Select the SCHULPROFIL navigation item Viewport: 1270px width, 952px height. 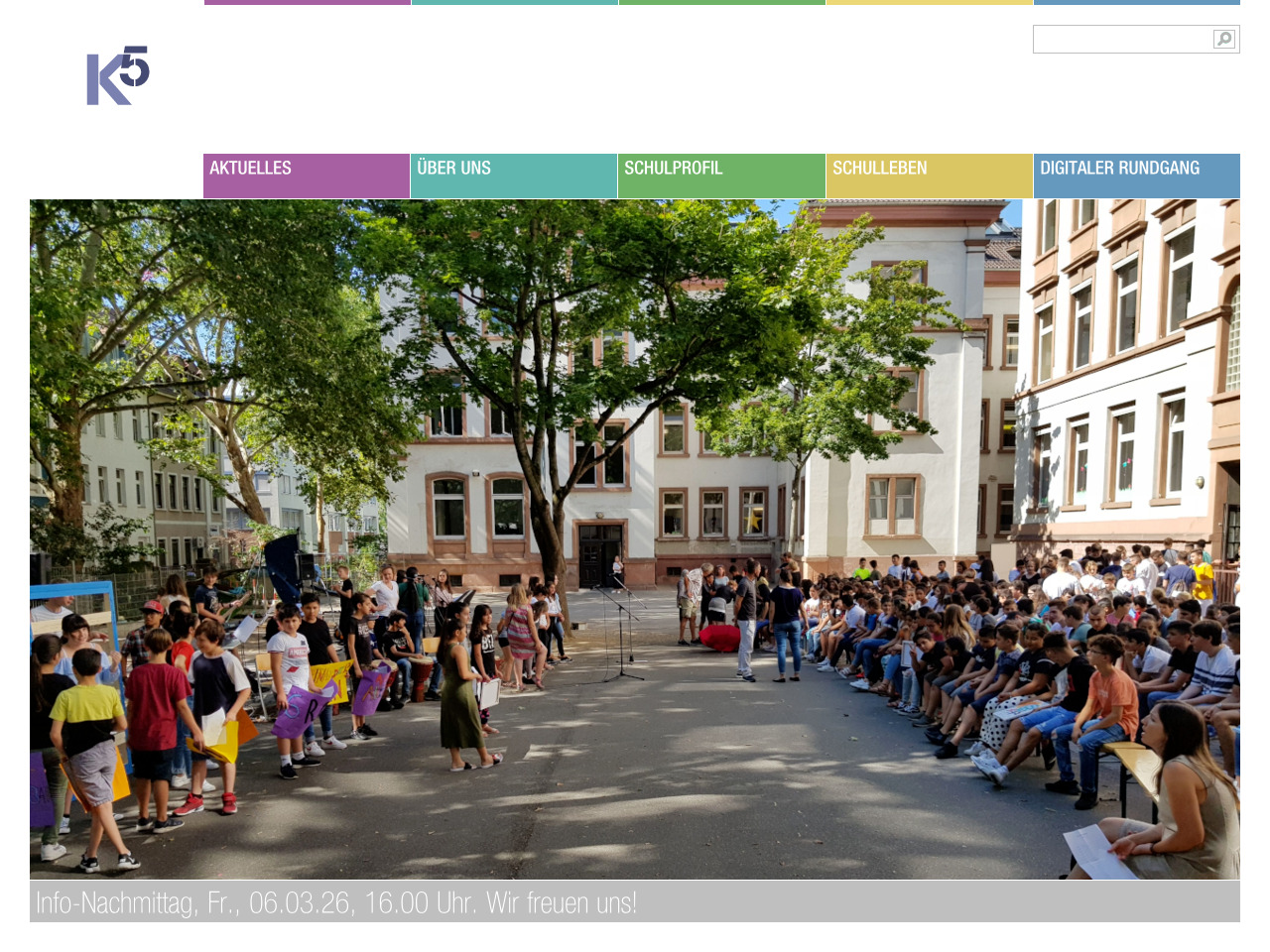point(721,176)
